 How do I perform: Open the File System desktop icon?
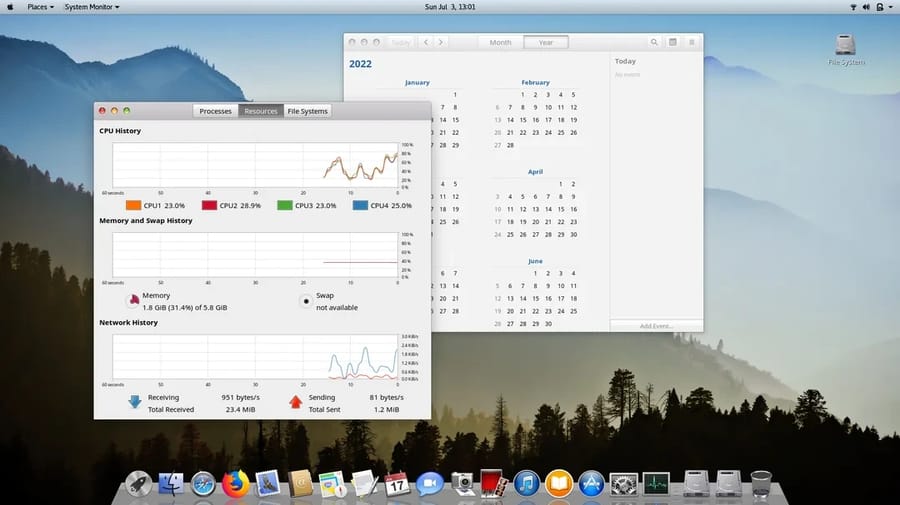coord(845,49)
